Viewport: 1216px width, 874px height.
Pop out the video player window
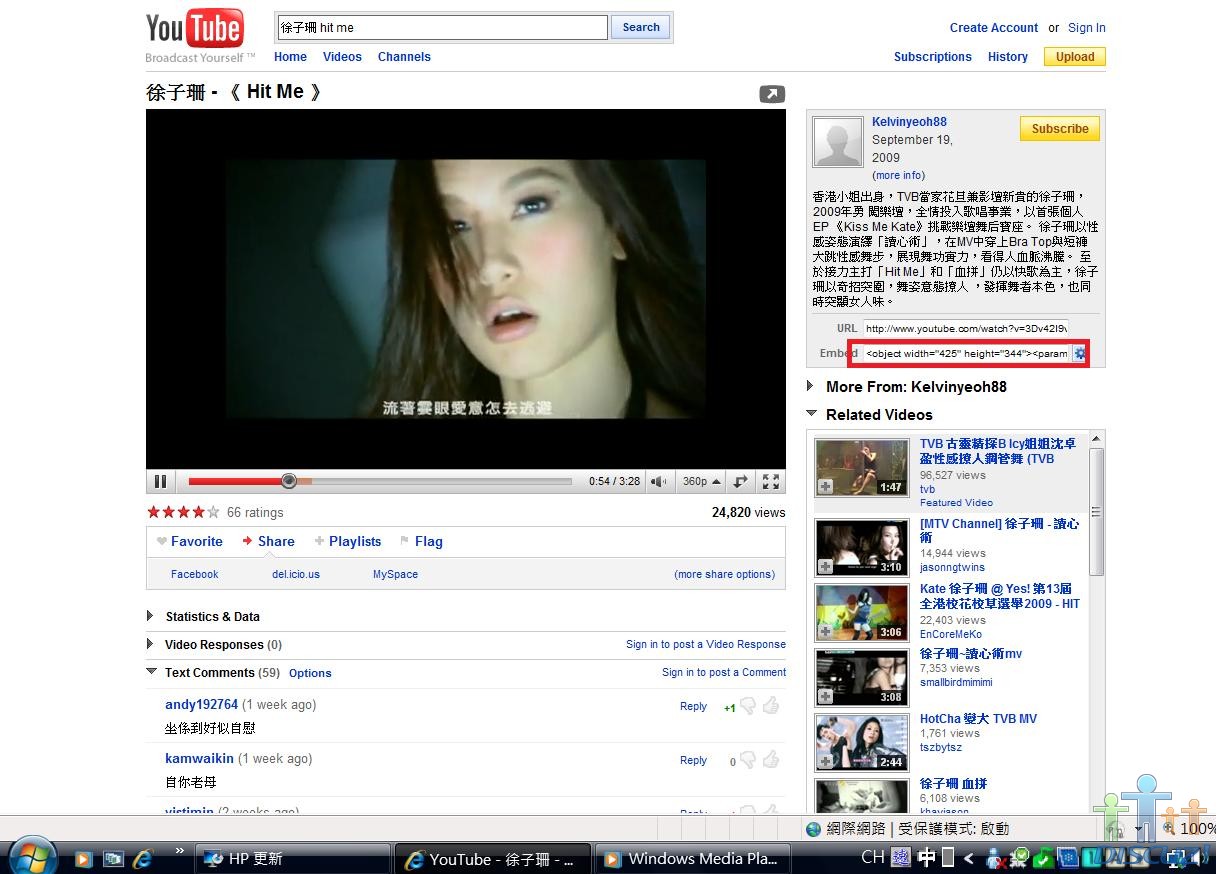tap(772, 94)
